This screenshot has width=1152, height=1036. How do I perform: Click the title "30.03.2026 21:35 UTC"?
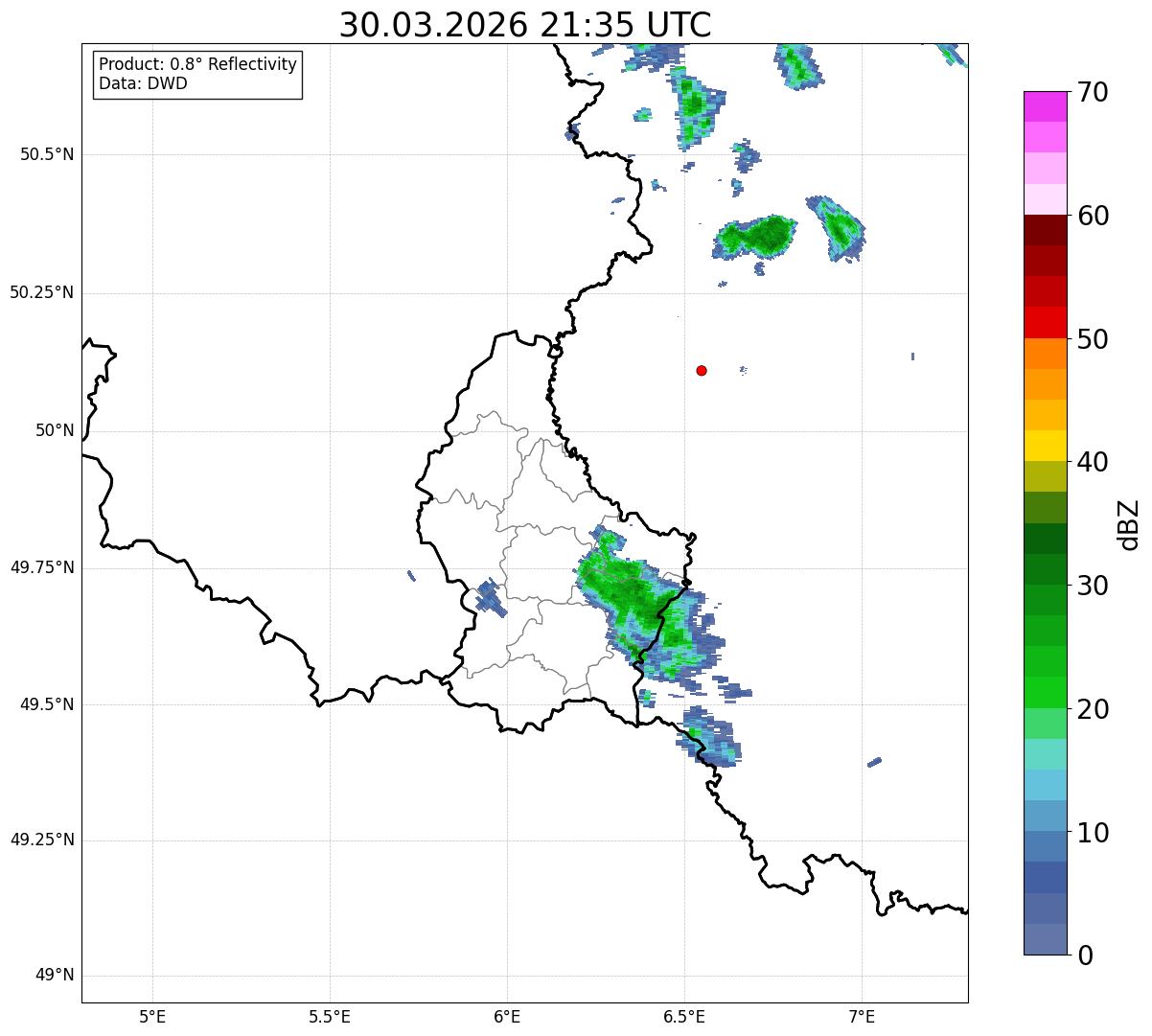coord(525,24)
